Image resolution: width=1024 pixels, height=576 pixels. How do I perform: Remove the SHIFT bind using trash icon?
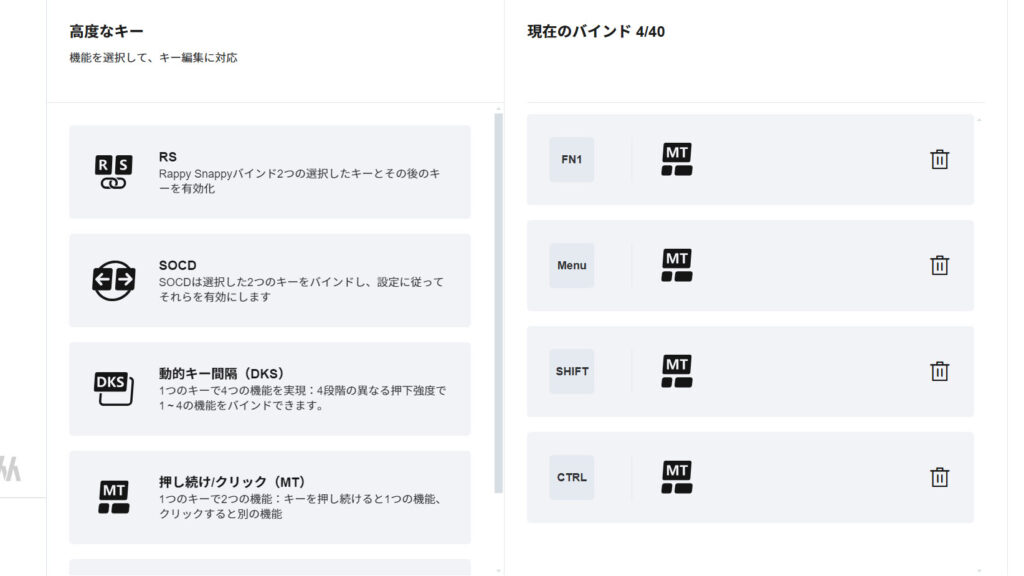coord(939,372)
